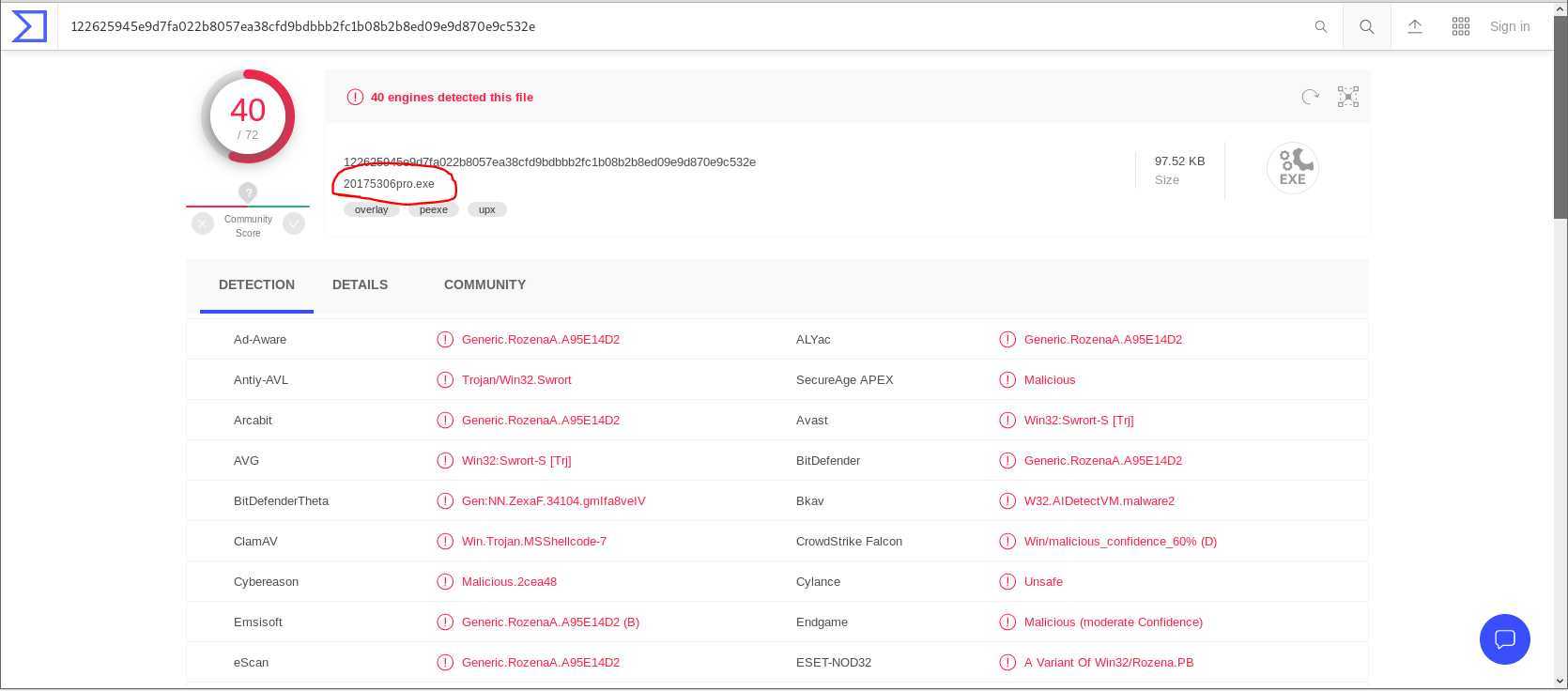Click the Endgame detection warning icon

coord(1007,622)
